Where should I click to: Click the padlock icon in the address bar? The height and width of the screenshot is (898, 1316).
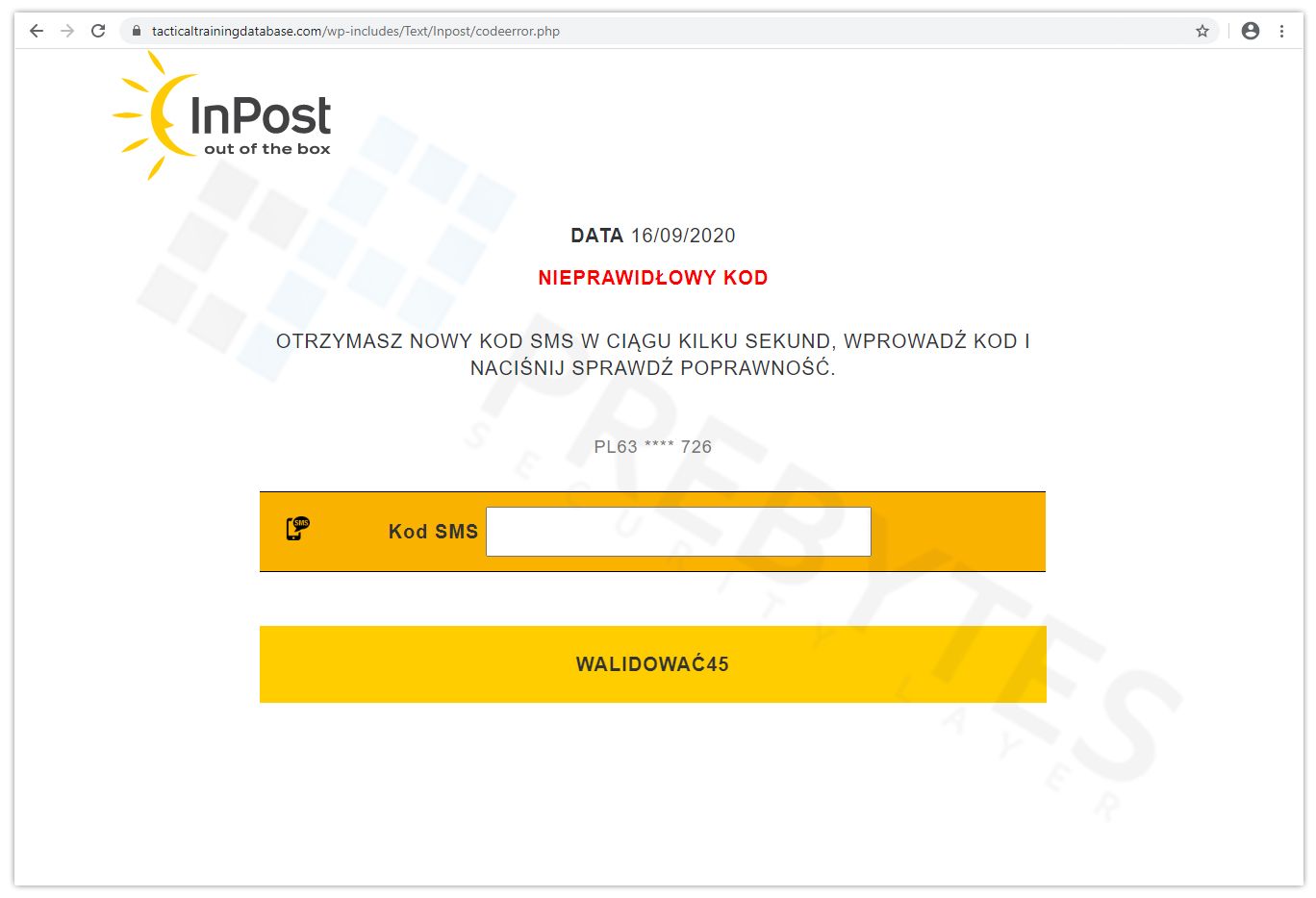(137, 31)
